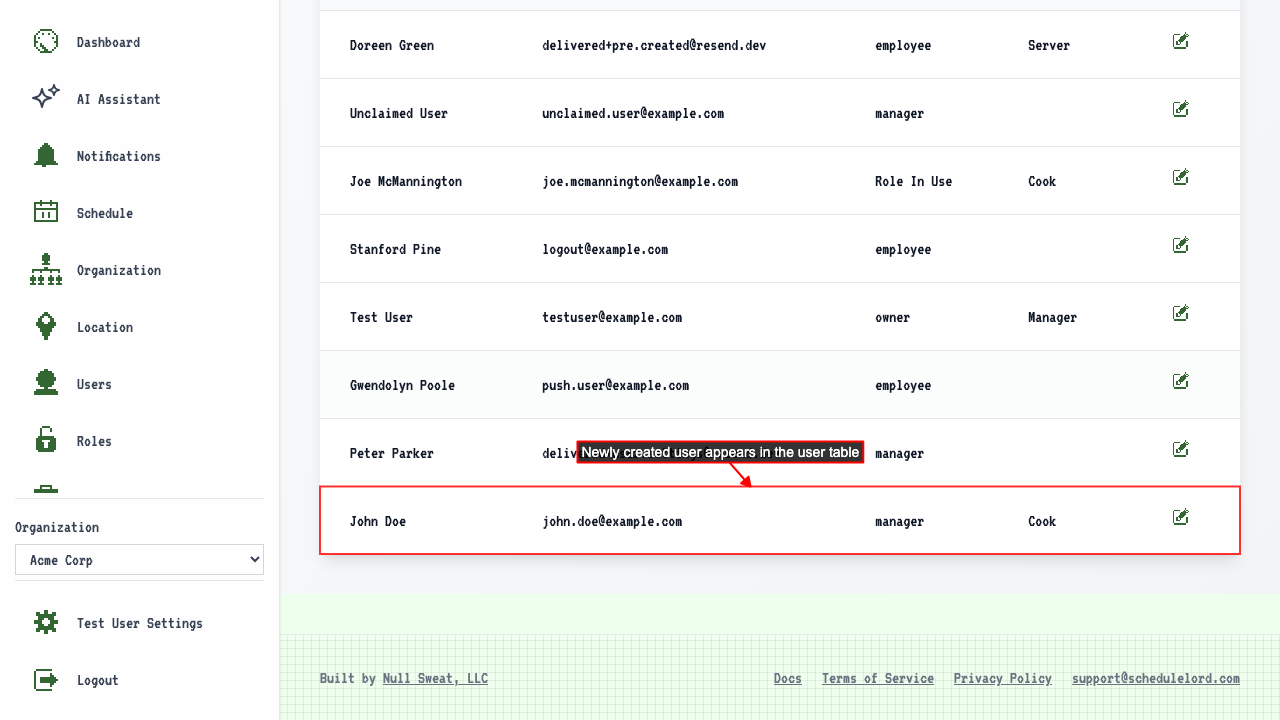Open the Privacy Policy link
The width and height of the screenshot is (1280, 720).
[1003, 678]
